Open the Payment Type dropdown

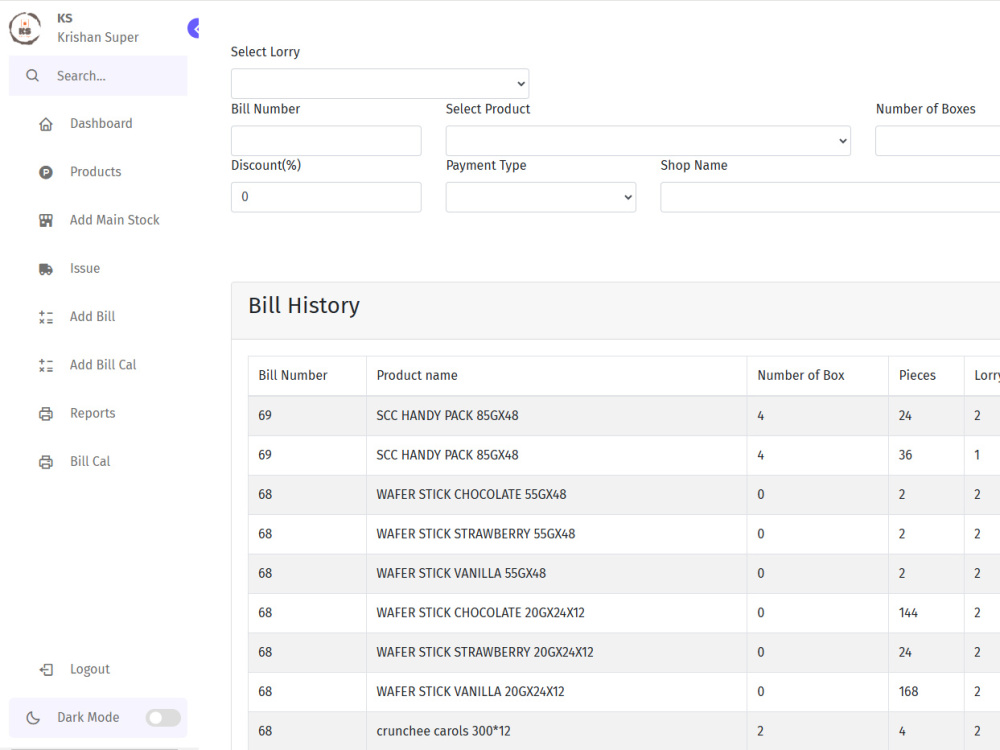coord(541,197)
